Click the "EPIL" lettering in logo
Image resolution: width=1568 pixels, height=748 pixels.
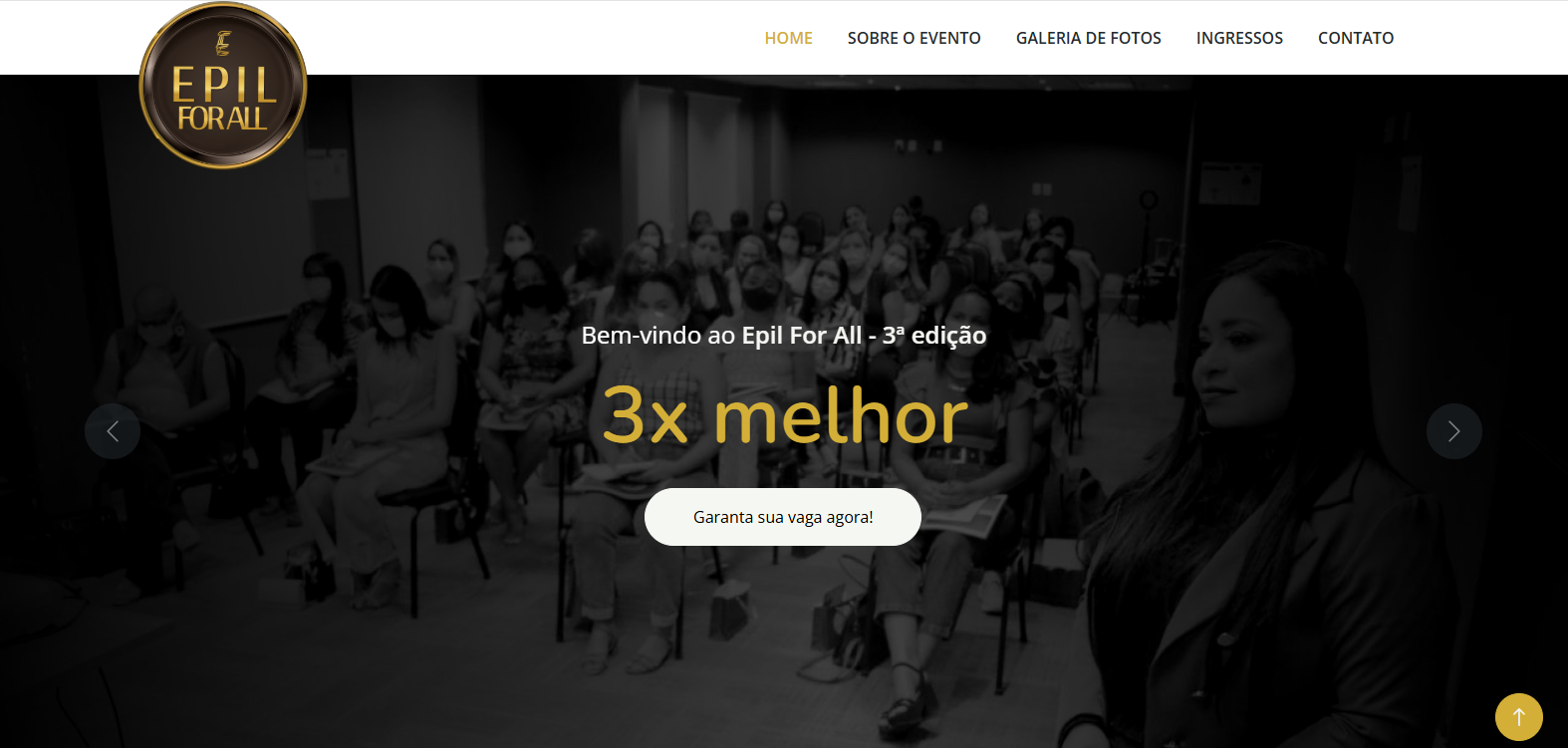click(224, 85)
